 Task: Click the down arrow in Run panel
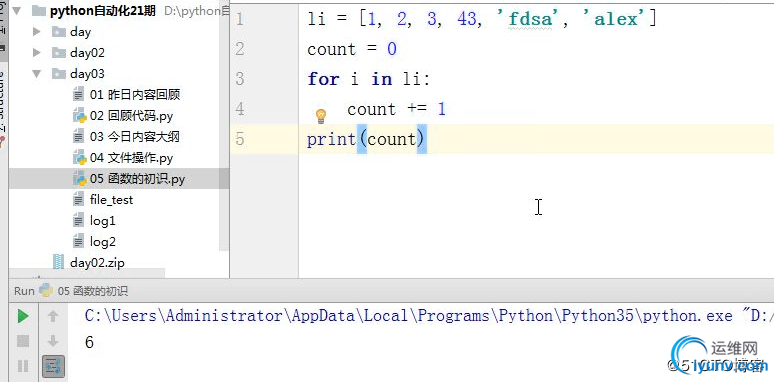pyautogui.click(x=53, y=341)
